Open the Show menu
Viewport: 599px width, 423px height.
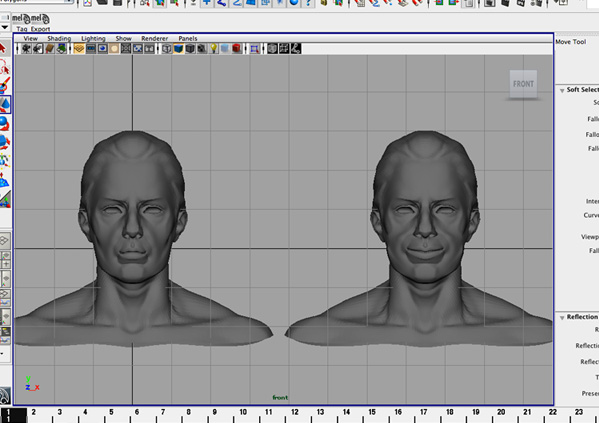click(123, 38)
